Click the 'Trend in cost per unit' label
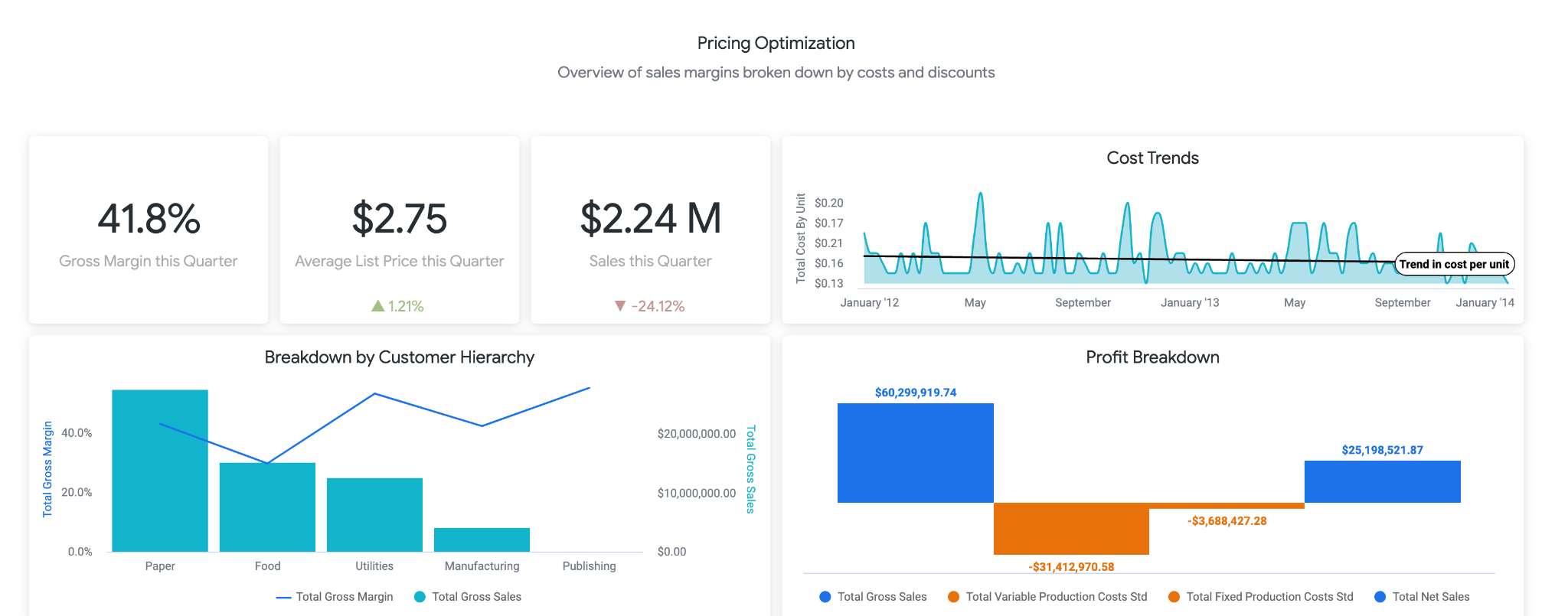 [x=1453, y=264]
